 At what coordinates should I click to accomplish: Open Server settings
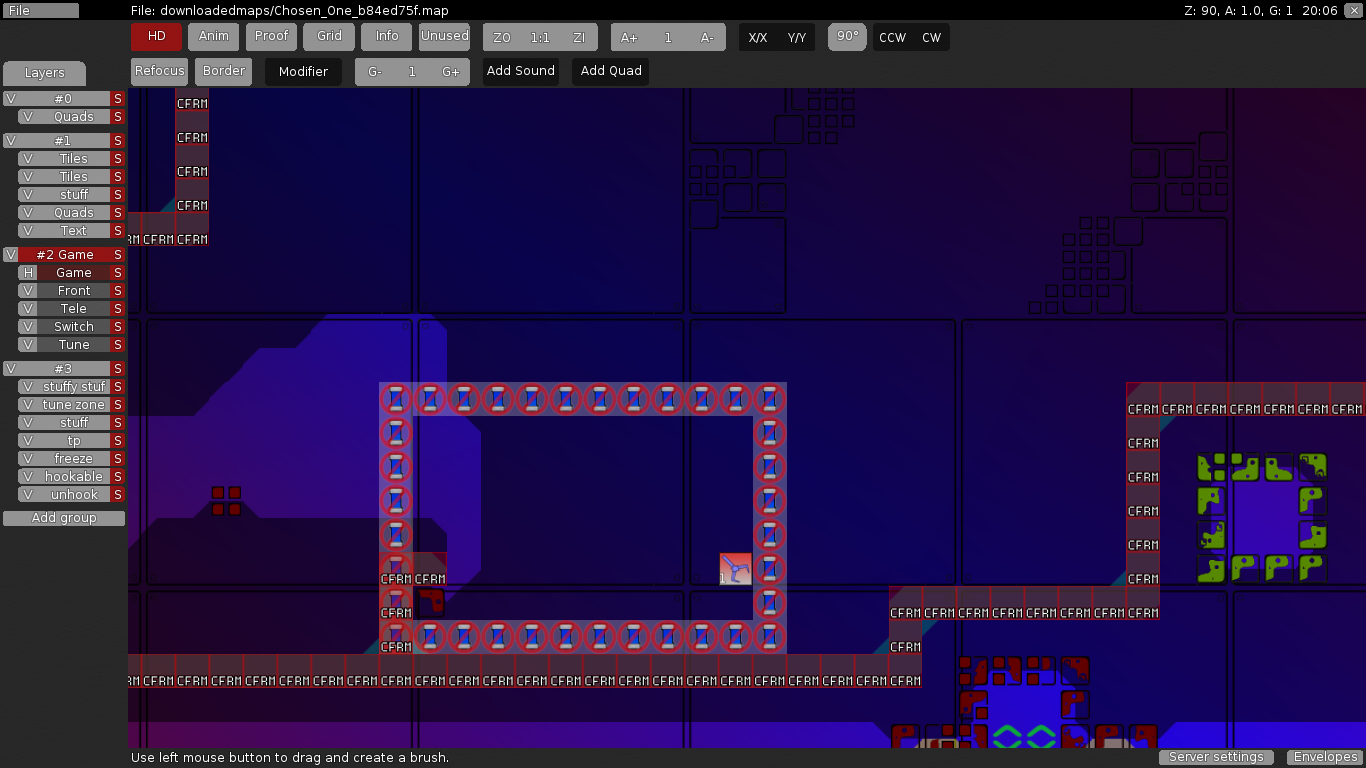point(1216,757)
